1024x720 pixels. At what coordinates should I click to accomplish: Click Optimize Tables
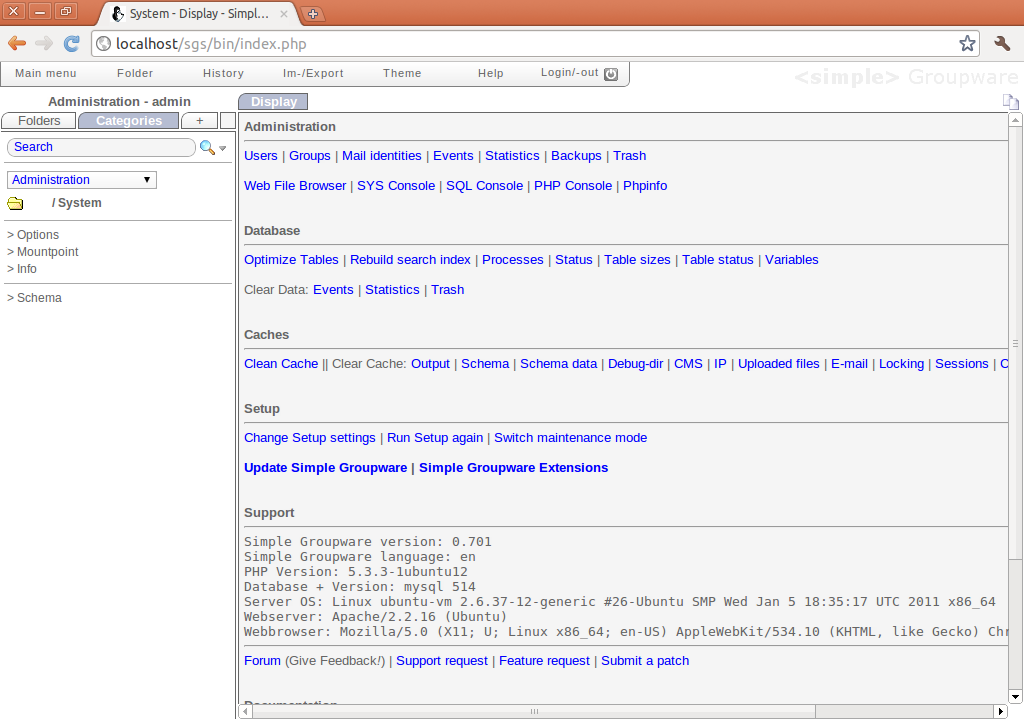[x=291, y=259]
